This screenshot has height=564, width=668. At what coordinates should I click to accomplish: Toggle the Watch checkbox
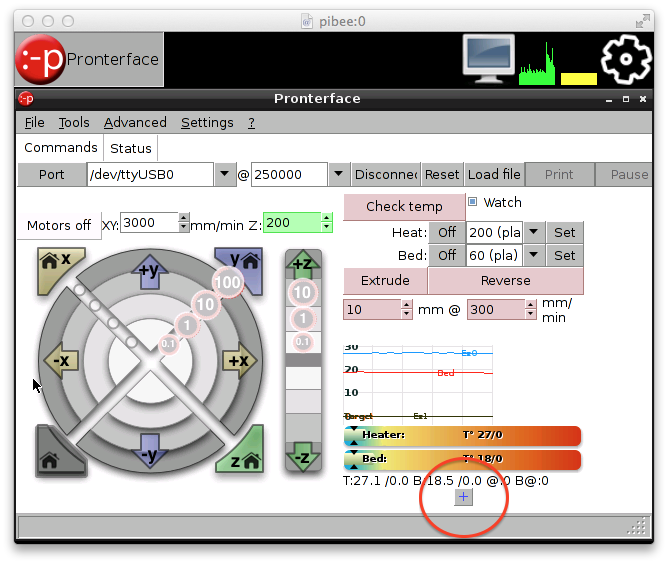tap(472, 201)
